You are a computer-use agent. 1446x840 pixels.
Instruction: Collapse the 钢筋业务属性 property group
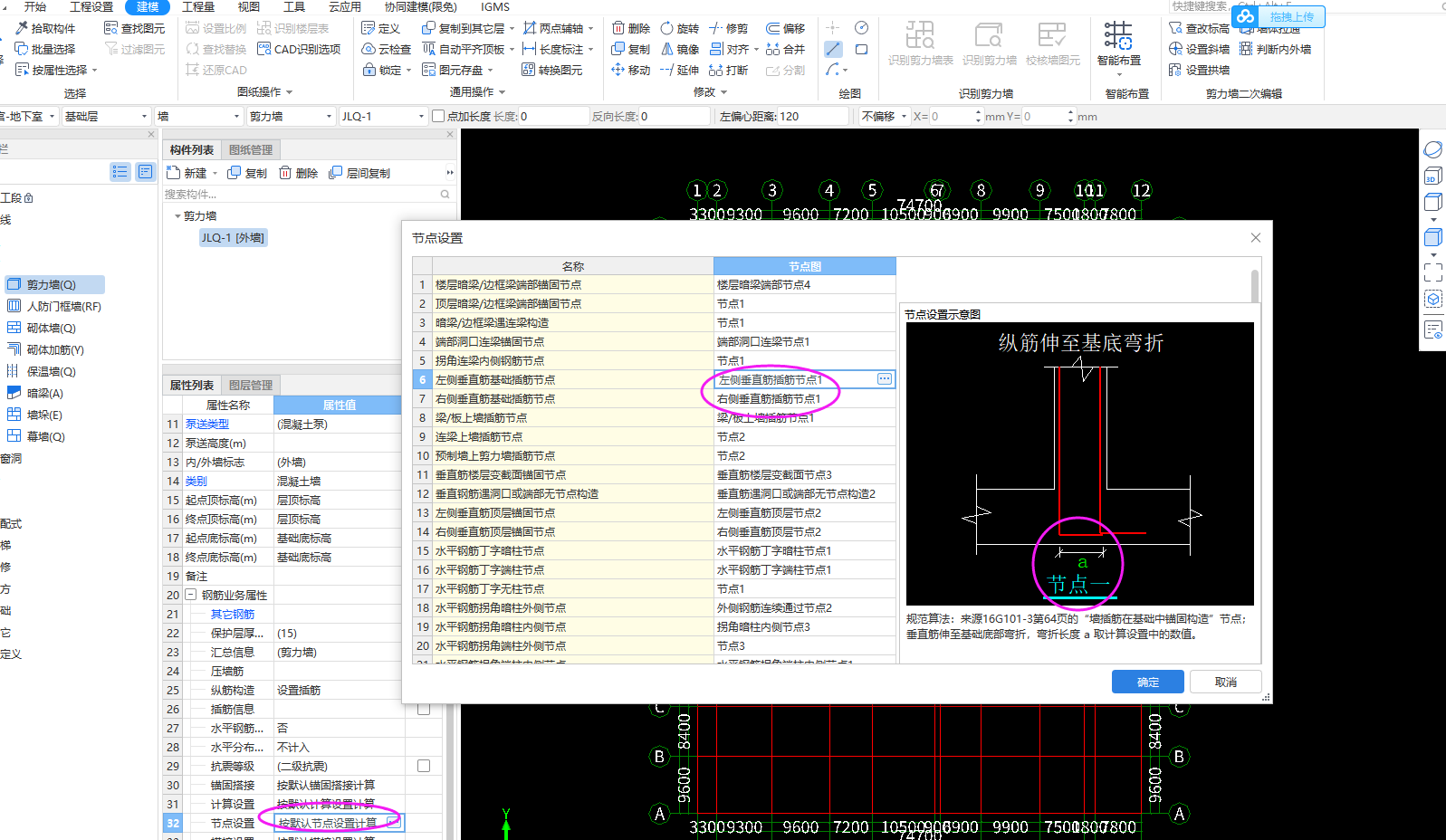(x=191, y=595)
